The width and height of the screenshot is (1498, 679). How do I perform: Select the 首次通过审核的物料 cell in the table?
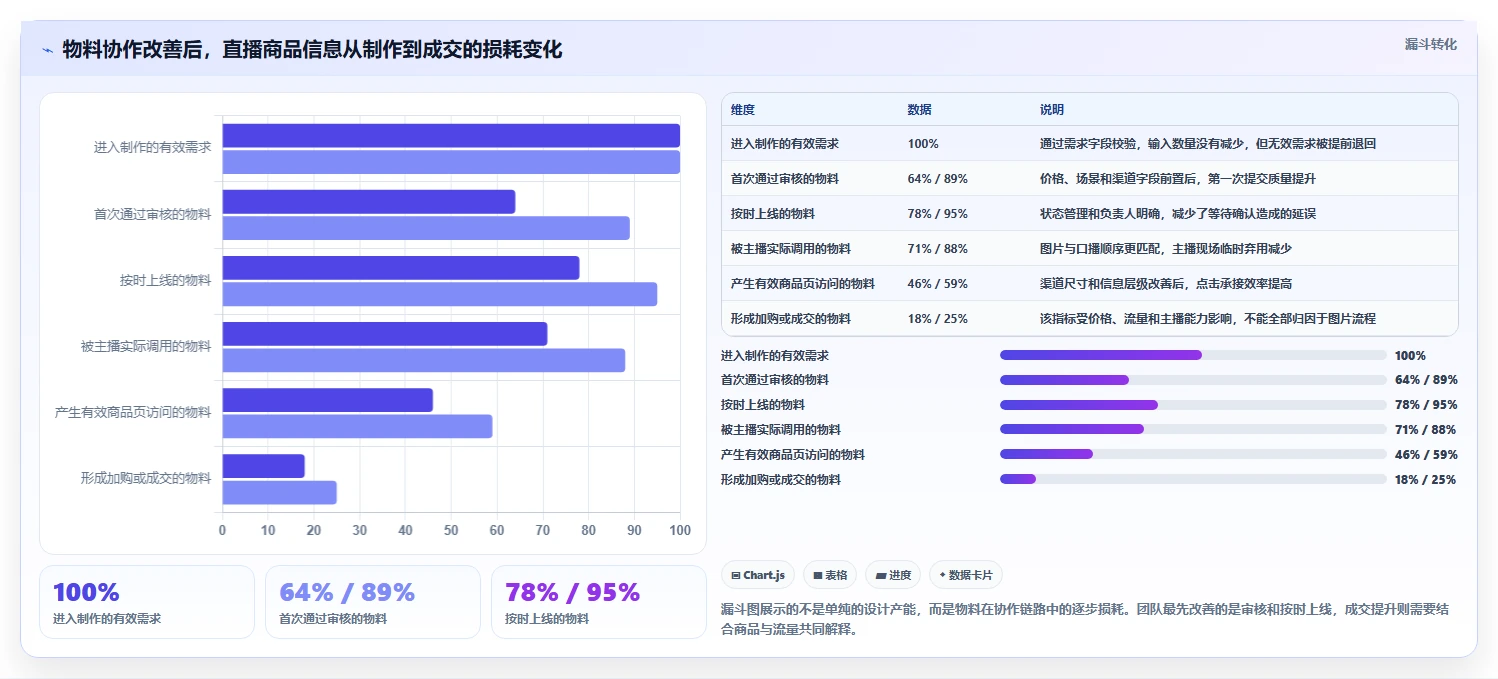[785, 179]
